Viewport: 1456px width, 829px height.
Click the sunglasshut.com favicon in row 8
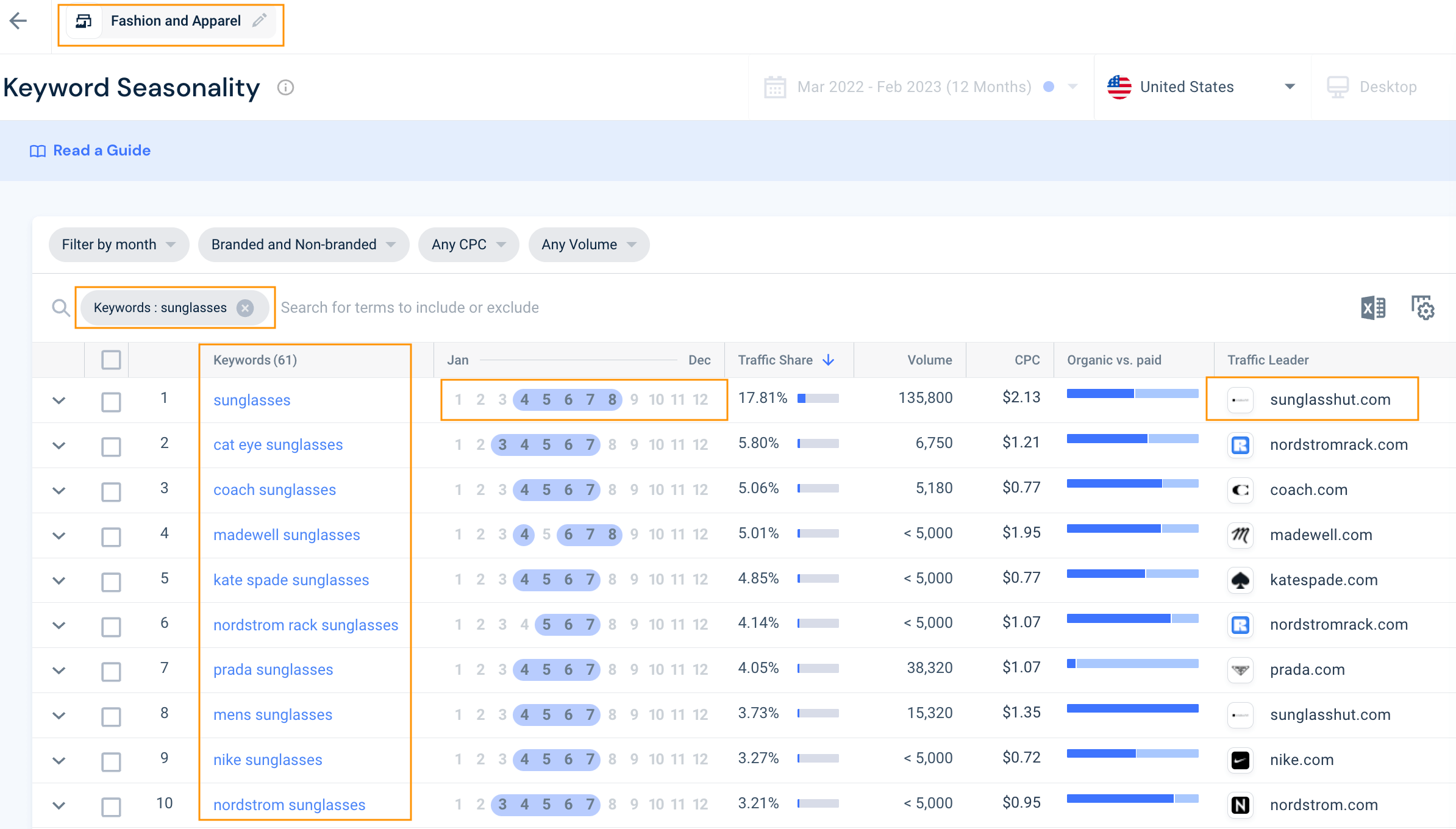pos(1240,715)
